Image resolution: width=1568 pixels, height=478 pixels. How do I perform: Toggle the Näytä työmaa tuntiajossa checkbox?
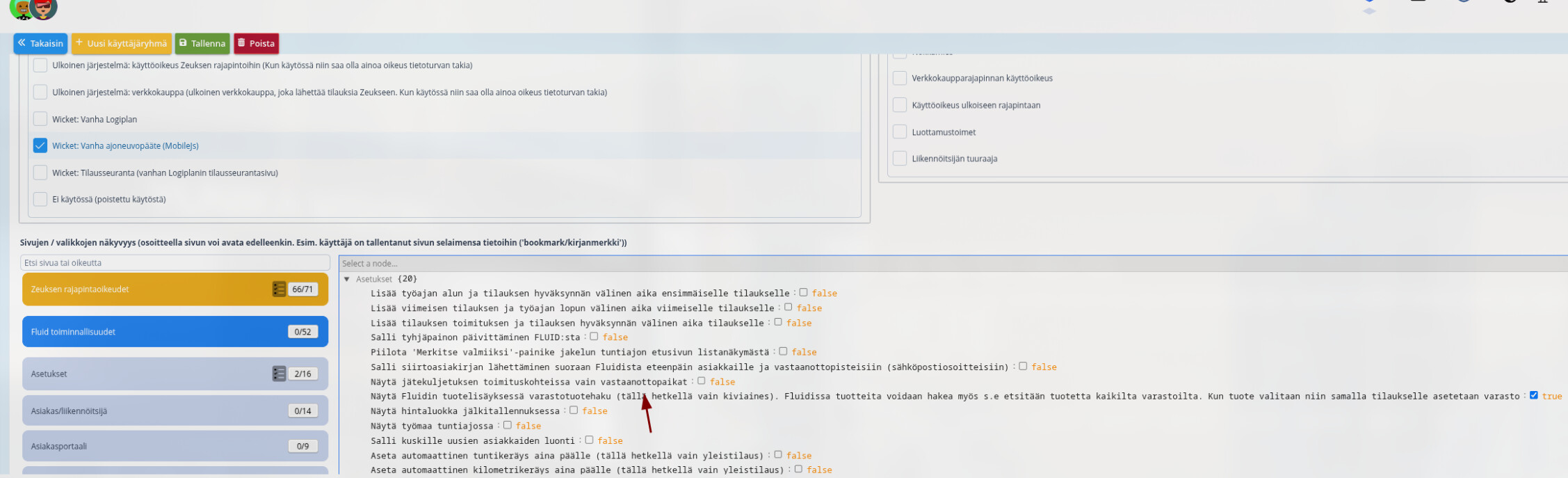pyautogui.click(x=508, y=425)
